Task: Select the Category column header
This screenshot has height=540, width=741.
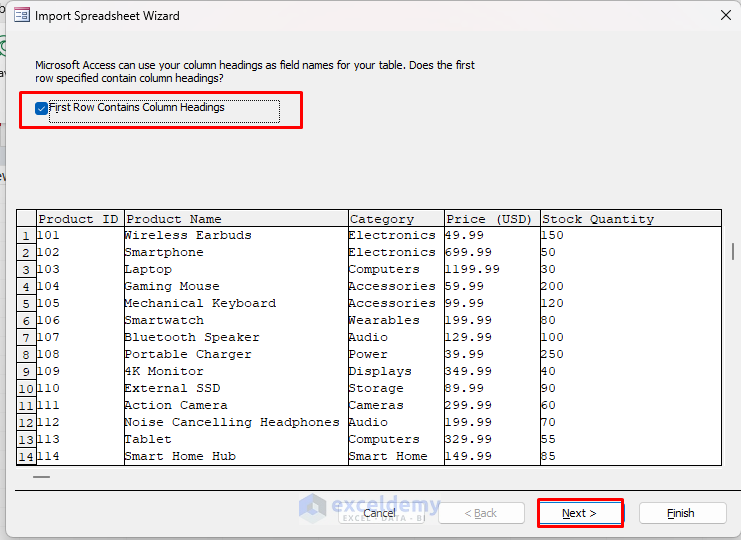Action: pos(396,219)
